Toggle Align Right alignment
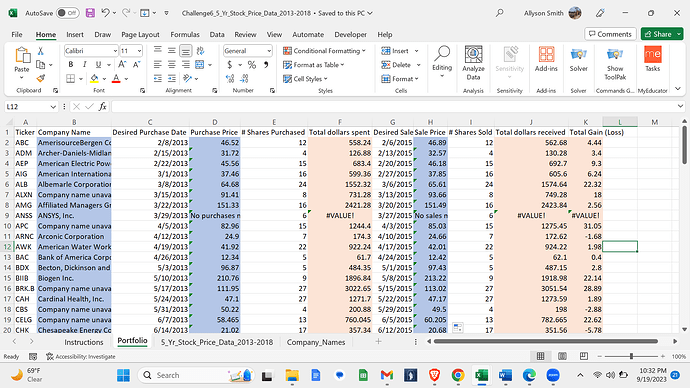The height and width of the screenshot is (388, 690). point(186,65)
